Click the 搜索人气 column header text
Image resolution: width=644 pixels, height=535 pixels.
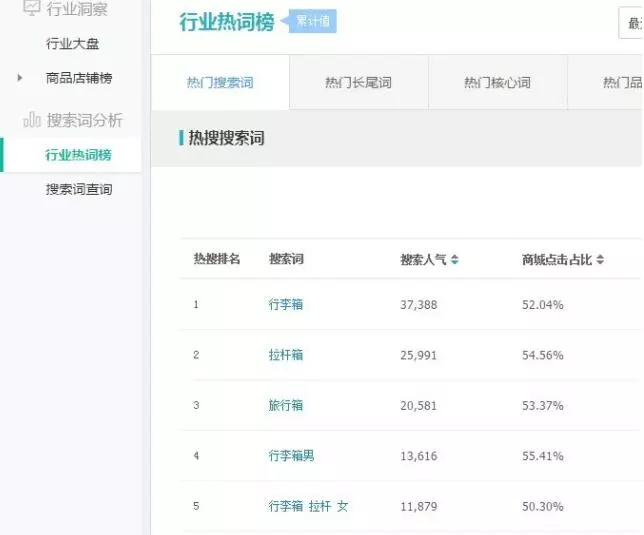[x=423, y=259]
